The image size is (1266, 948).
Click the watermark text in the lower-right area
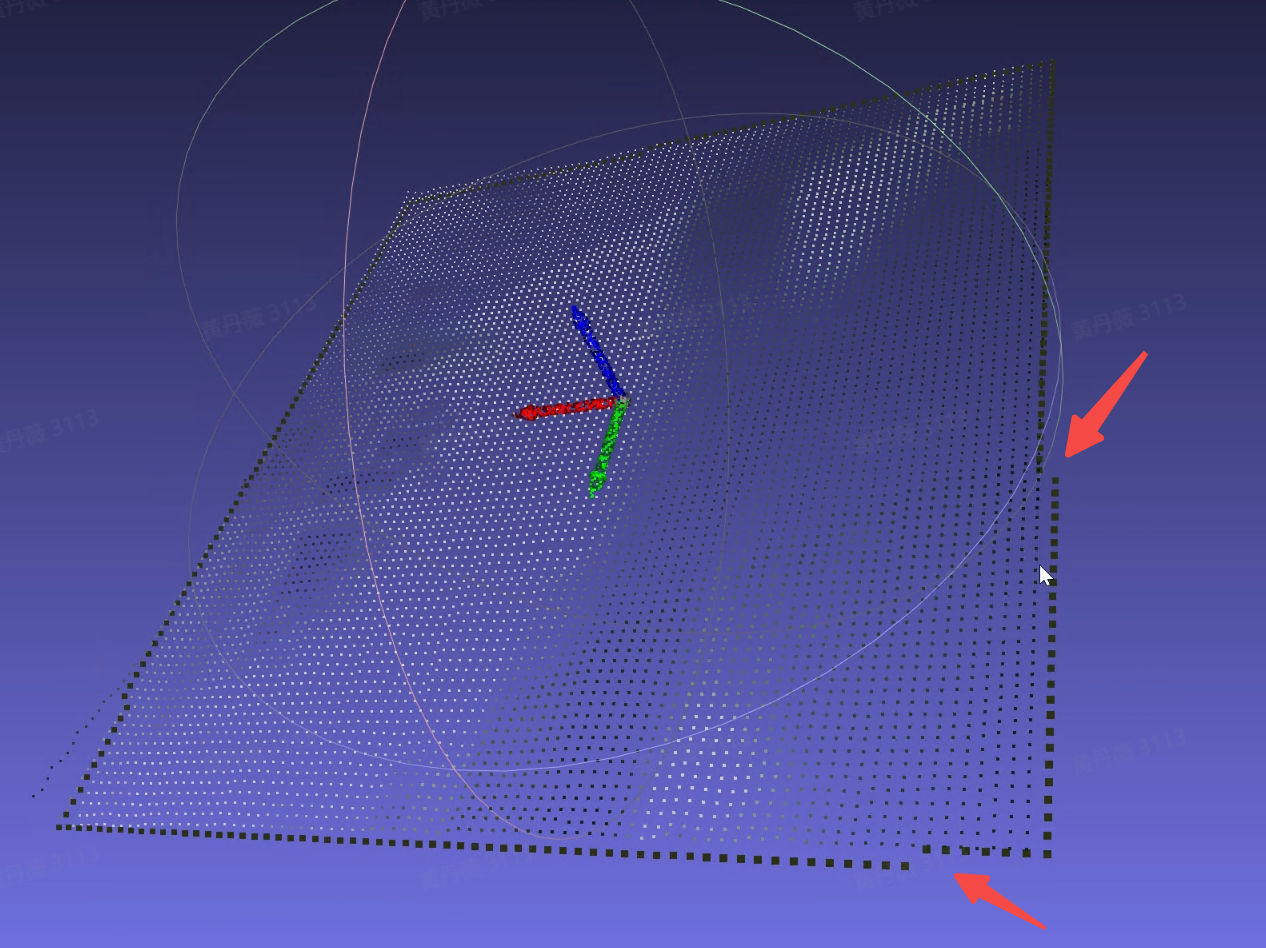(x=1130, y=750)
